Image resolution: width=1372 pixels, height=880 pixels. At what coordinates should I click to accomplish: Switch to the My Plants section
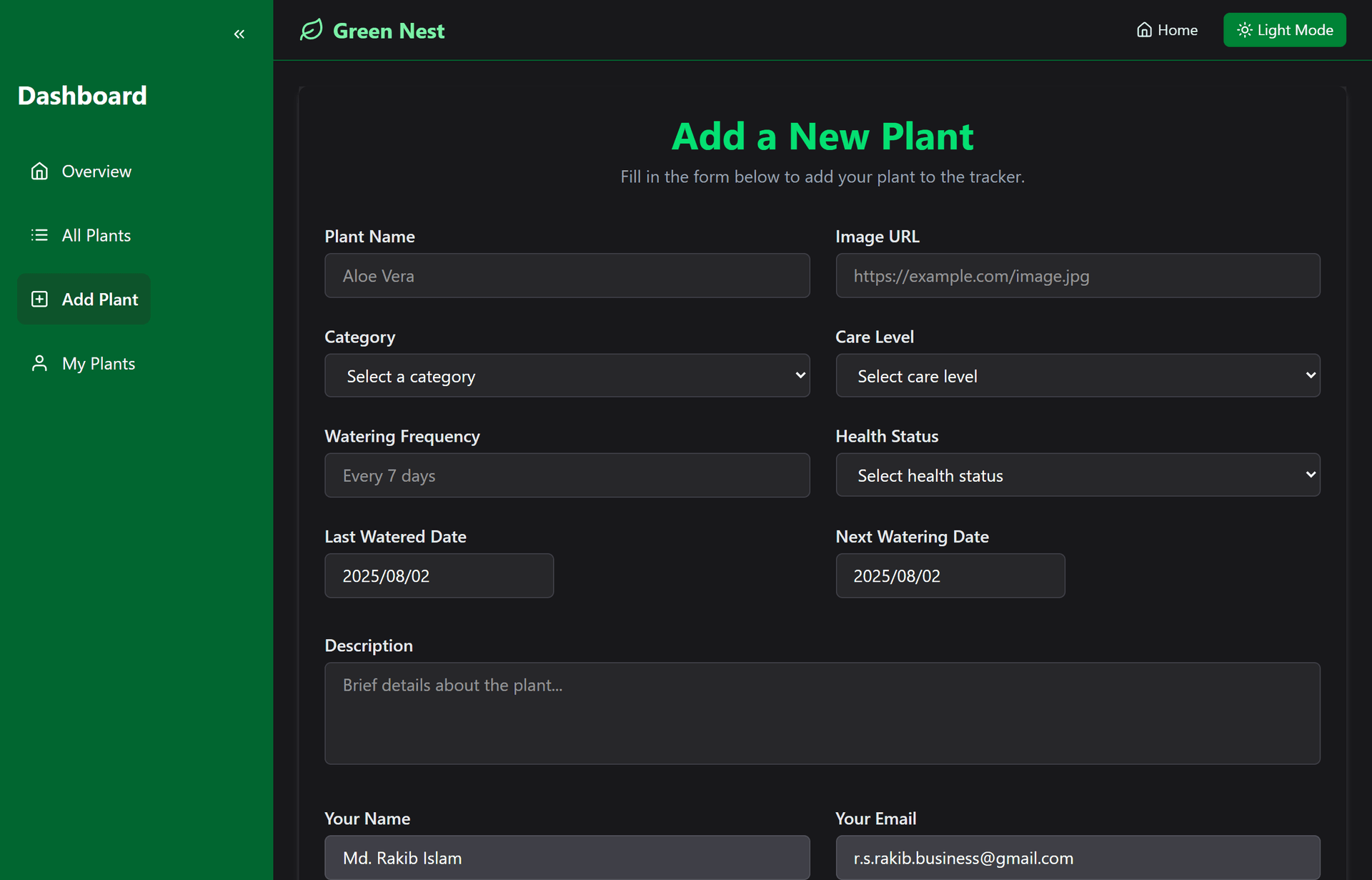coord(98,363)
